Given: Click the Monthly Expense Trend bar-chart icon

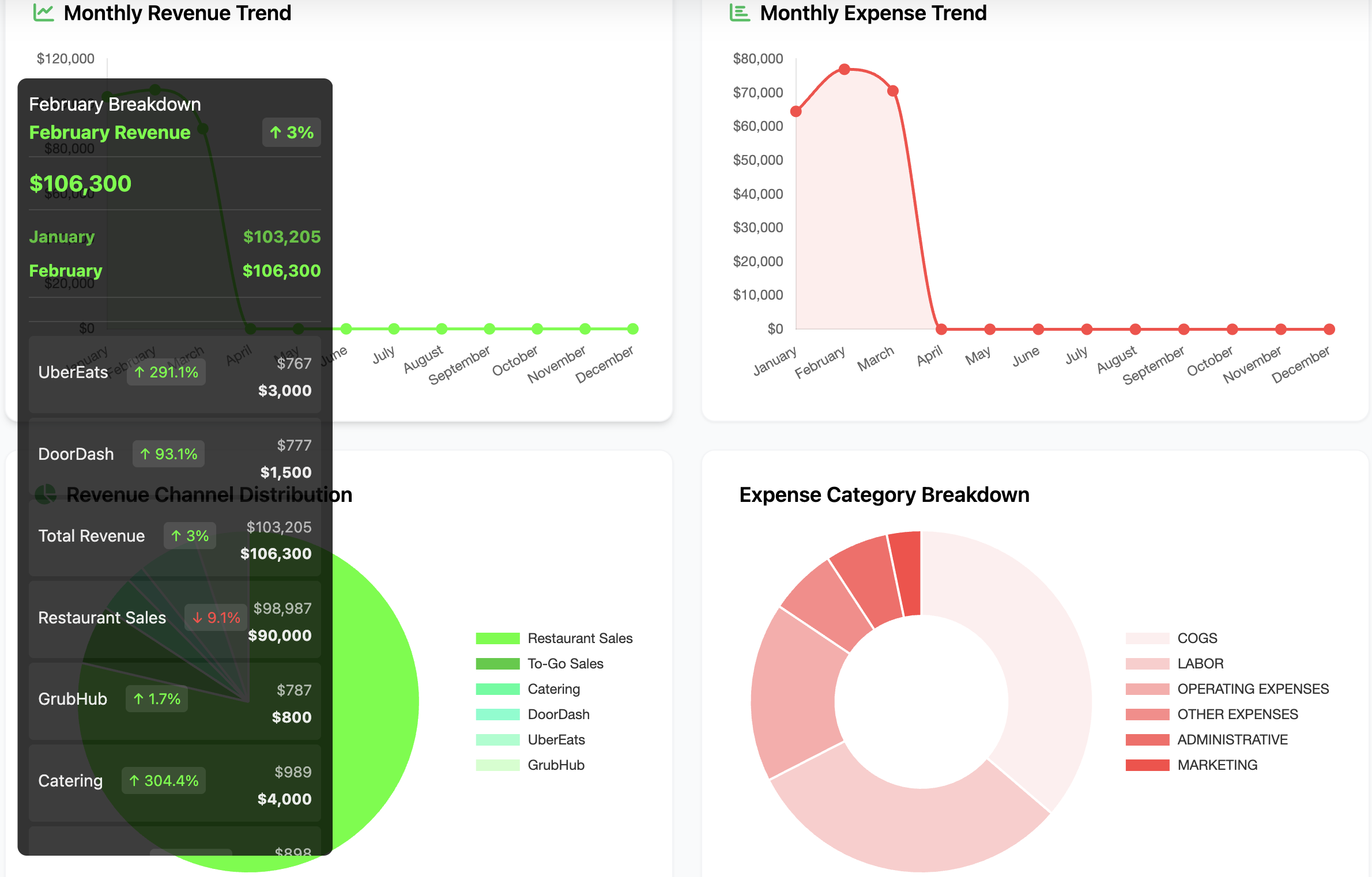Looking at the screenshot, I should [x=740, y=13].
